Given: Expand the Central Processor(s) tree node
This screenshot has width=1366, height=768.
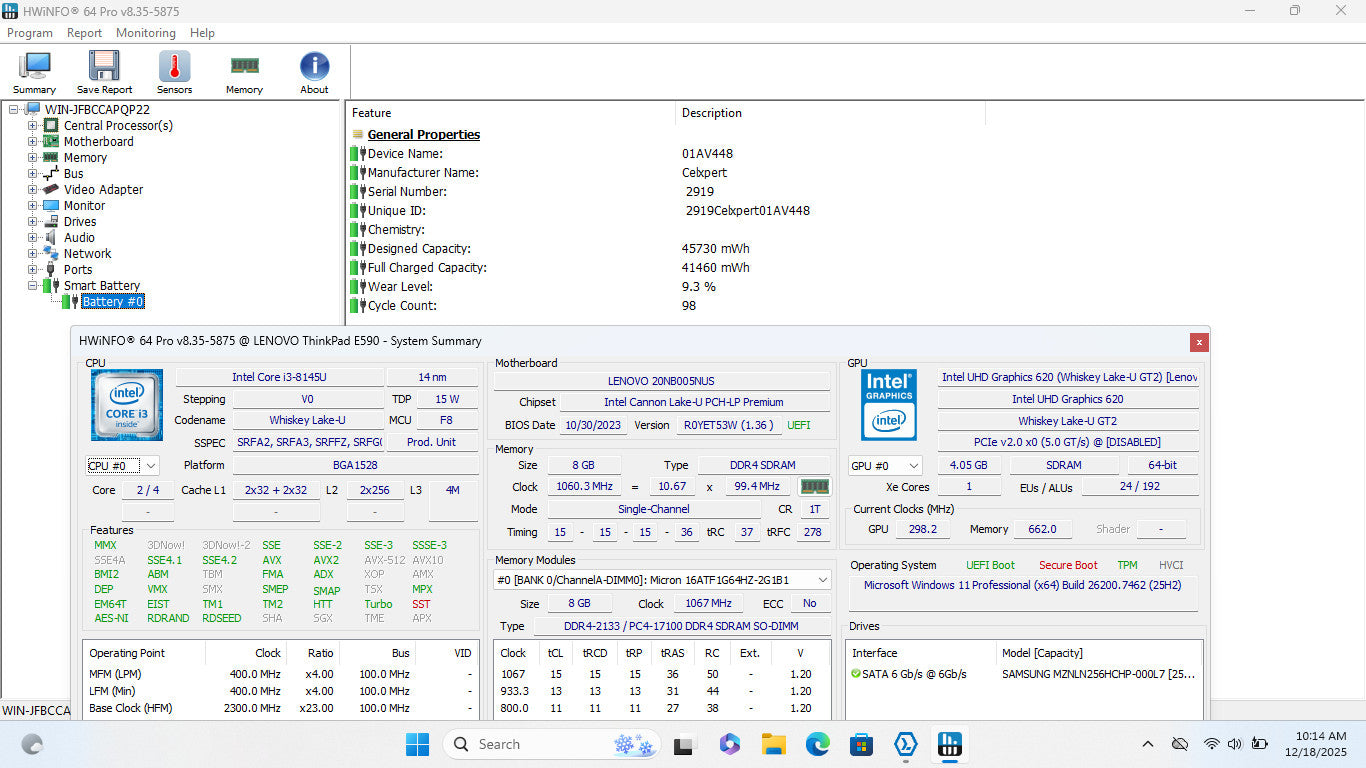Looking at the screenshot, I should [33, 126].
